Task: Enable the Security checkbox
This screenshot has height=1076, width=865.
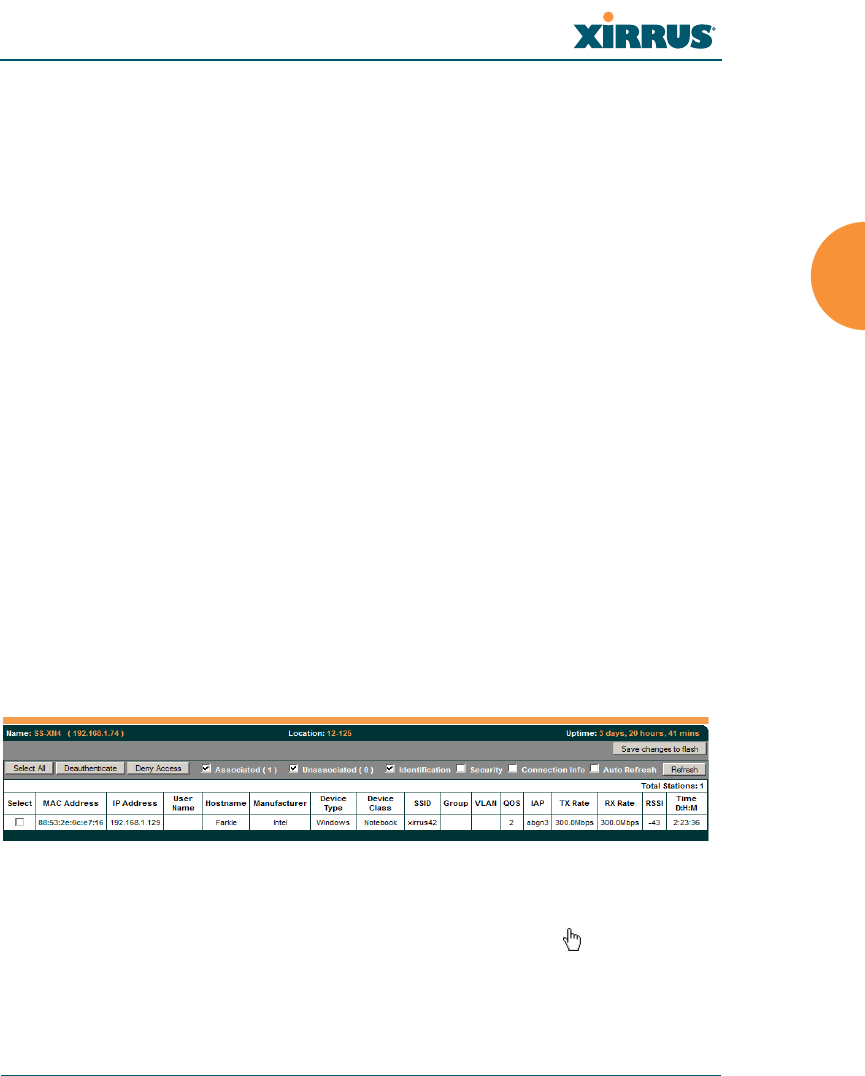Action: tap(461, 769)
